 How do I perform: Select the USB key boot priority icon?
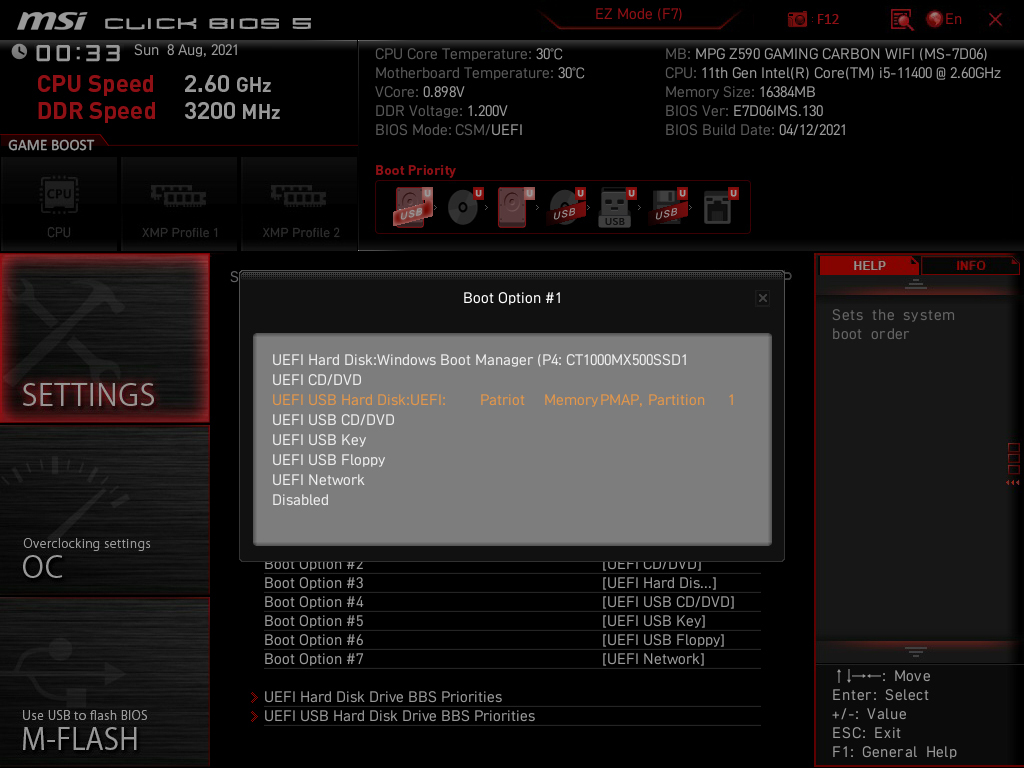click(x=616, y=207)
